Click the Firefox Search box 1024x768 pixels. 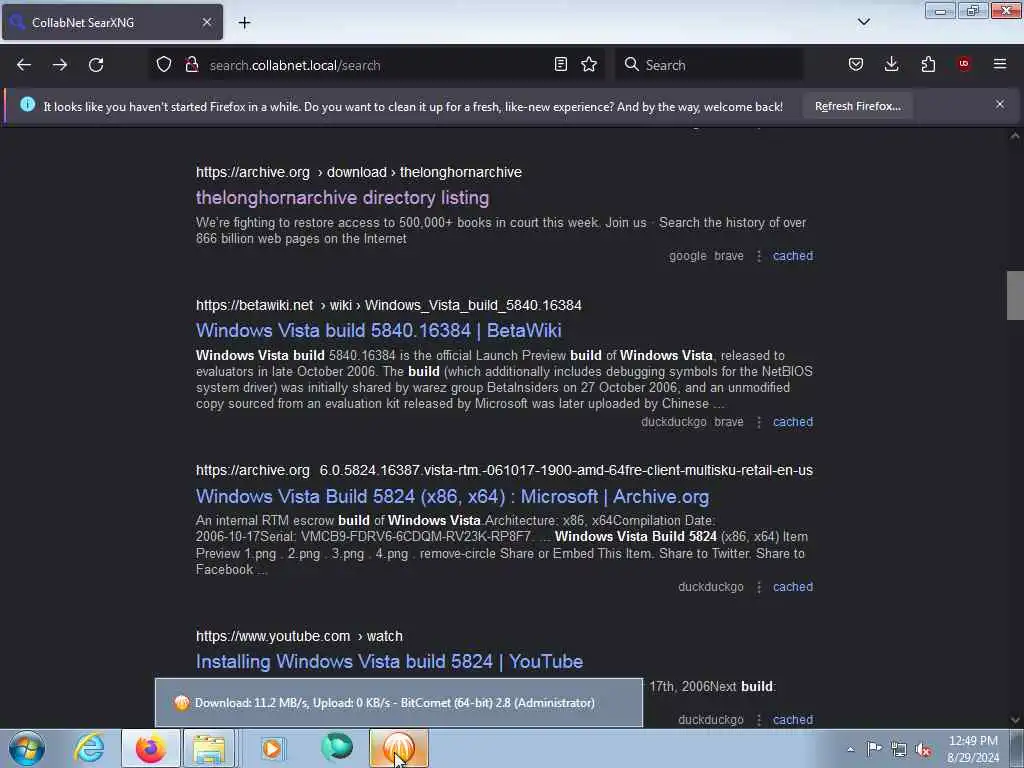click(x=709, y=65)
